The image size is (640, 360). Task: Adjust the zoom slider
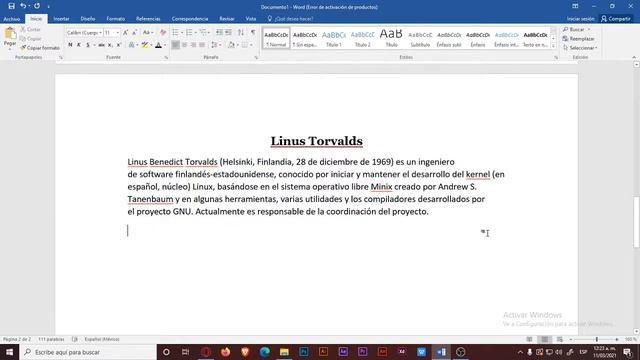(597, 339)
